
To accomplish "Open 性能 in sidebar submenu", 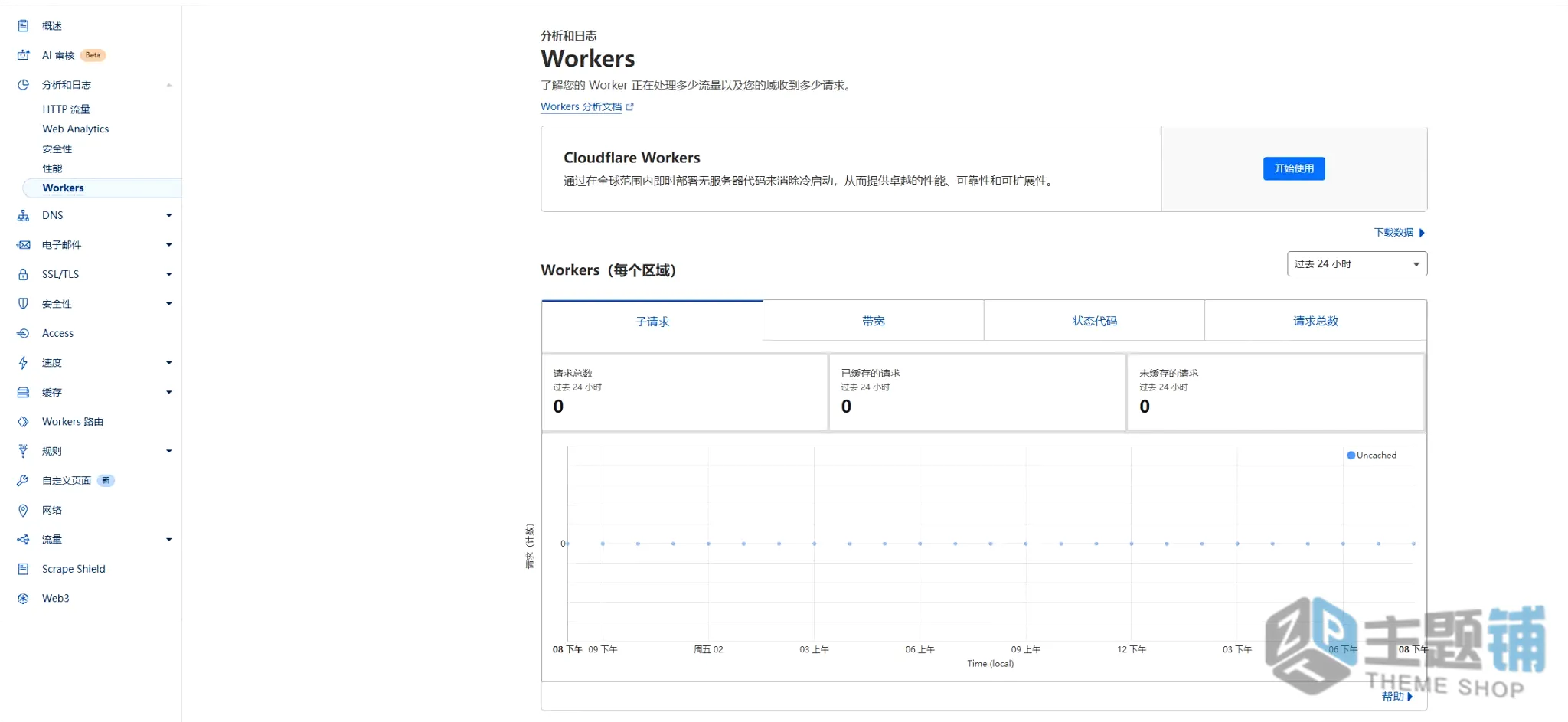I will [52, 168].
